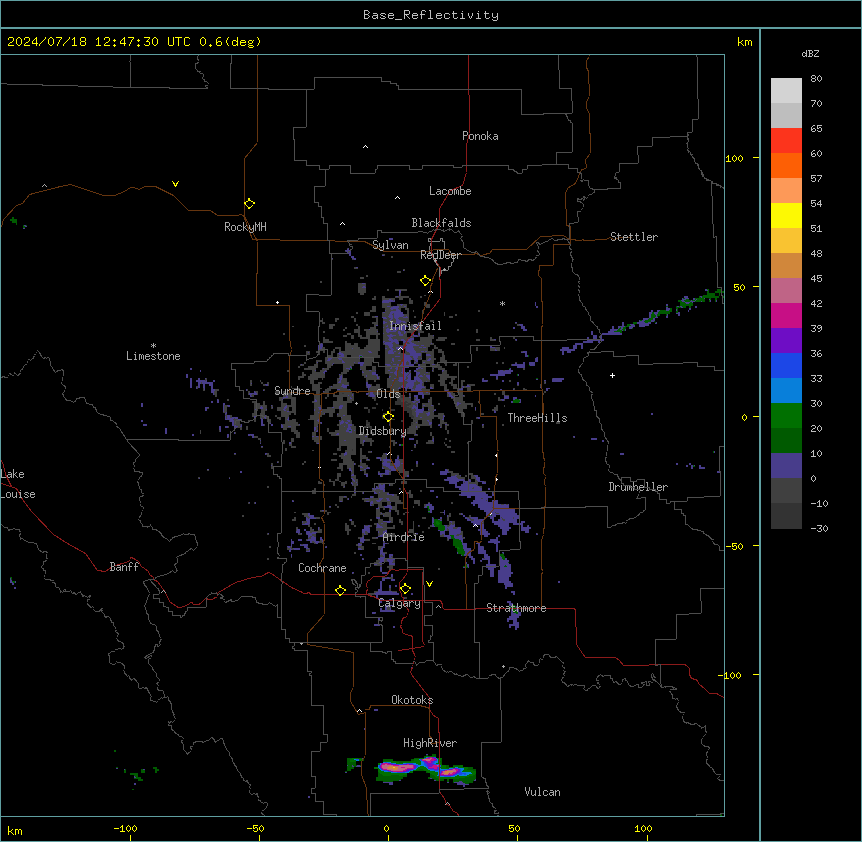Click the diamond marker just above Calgary label
This screenshot has height=842, width=862.
(405, 589)
